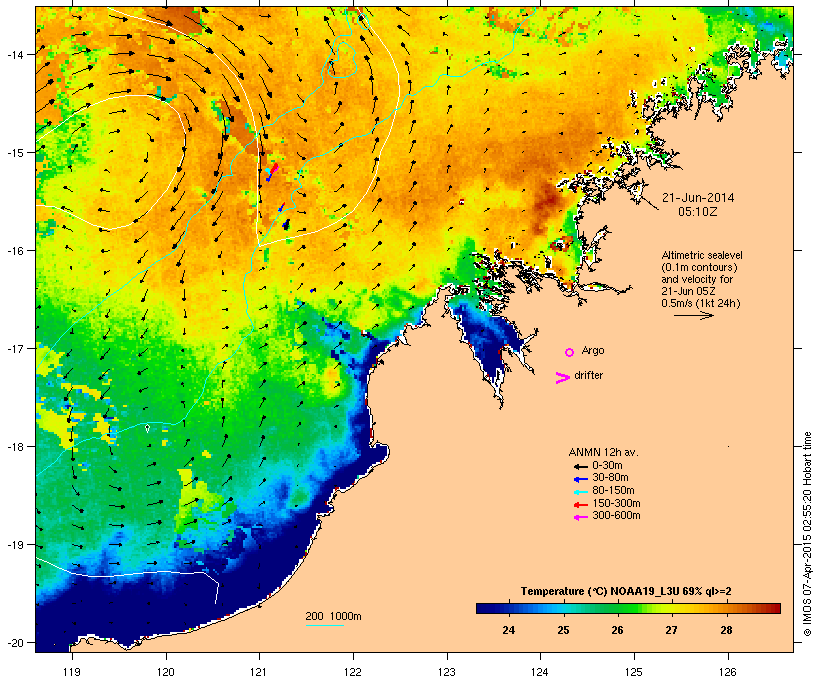Click the 'and velocity for' label
Screen dimensions: 820x680
point(697,279)
